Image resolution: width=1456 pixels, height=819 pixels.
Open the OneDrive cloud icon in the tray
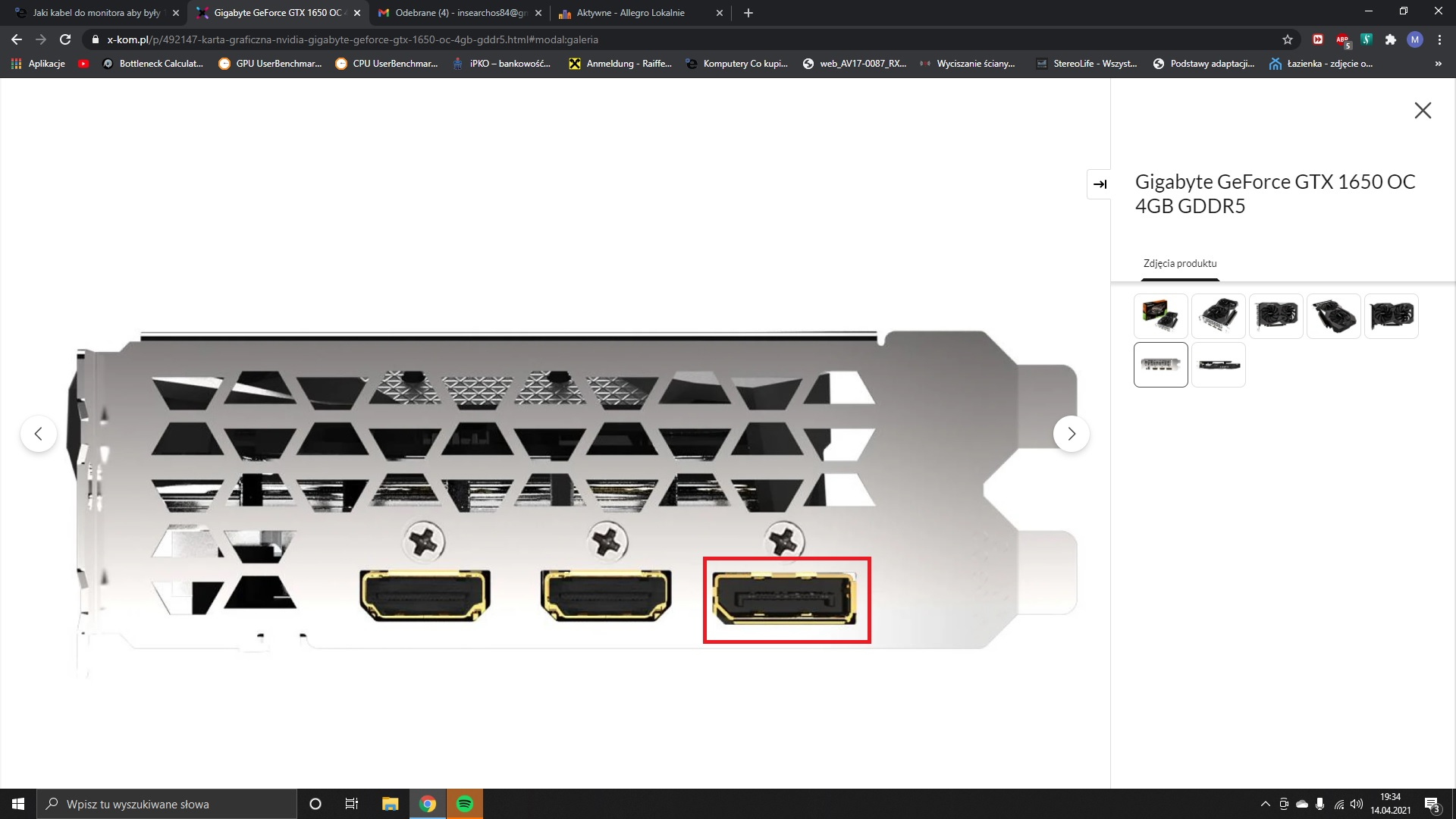click(x=1302, y=804)
